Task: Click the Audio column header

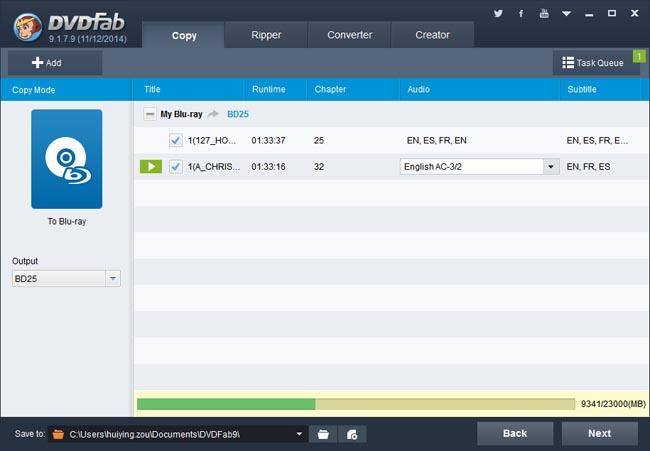Action: pyautogui.click(x=418, y=89)
